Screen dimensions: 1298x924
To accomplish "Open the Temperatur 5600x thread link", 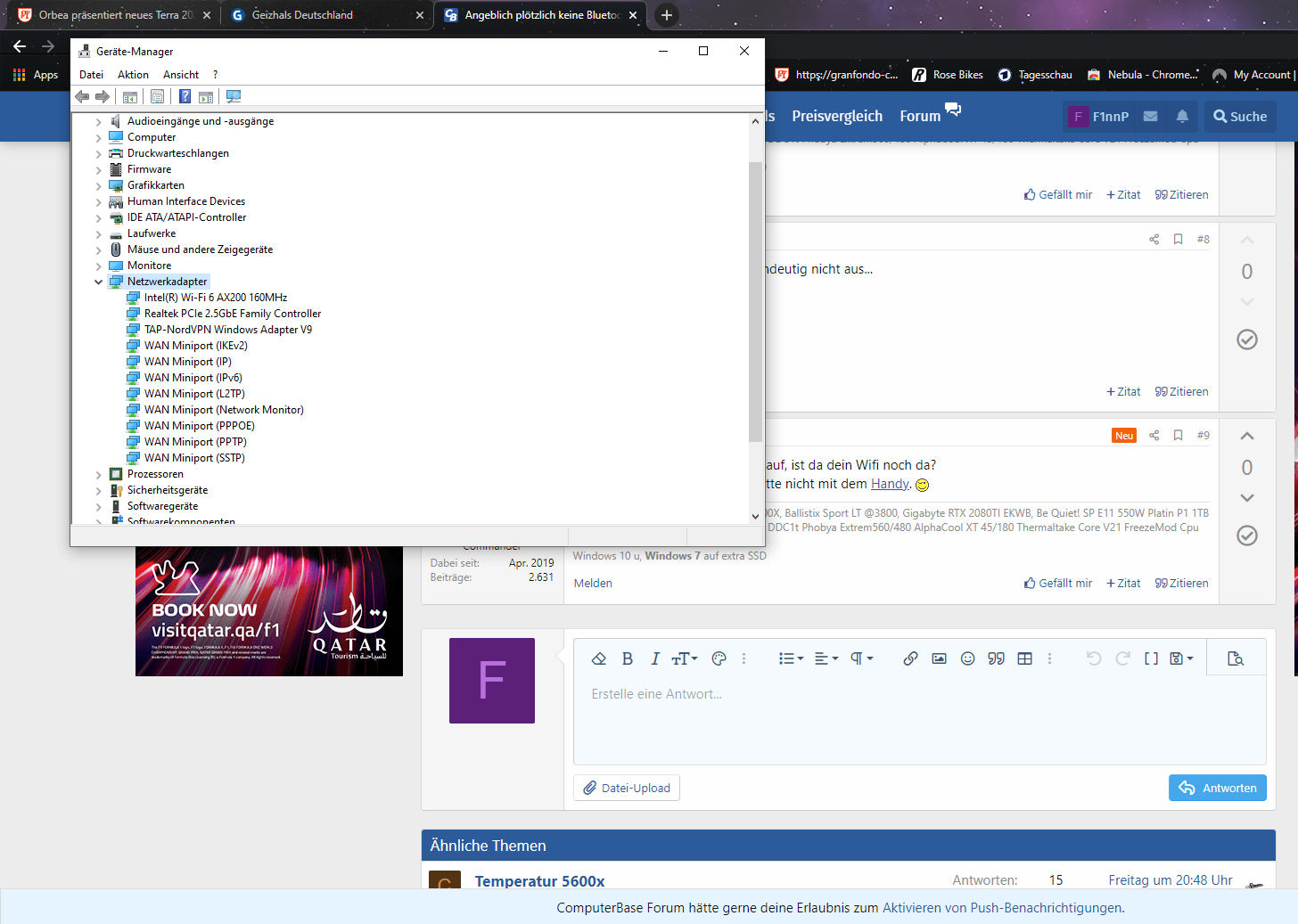I will click(539, 880).
